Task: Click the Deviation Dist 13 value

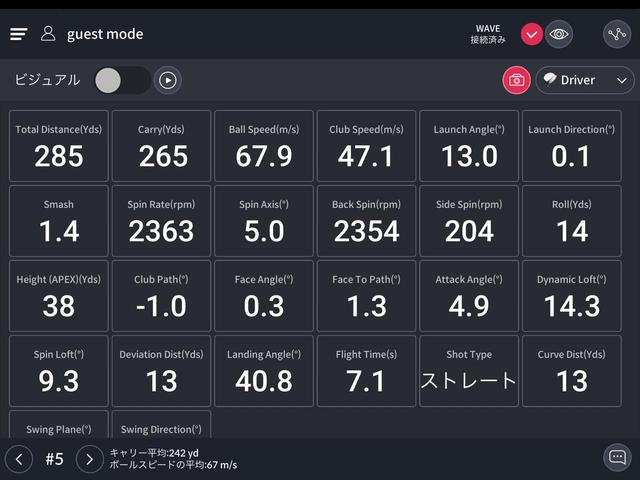Action: pos(161,382)
